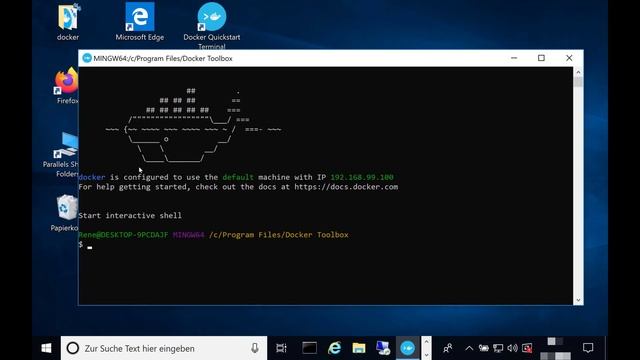Click the Rene@DESKTOP-9PCDAJF prompt text
Image resolution: width=640 pixels, height=360 pixels.
pos(123,235)
